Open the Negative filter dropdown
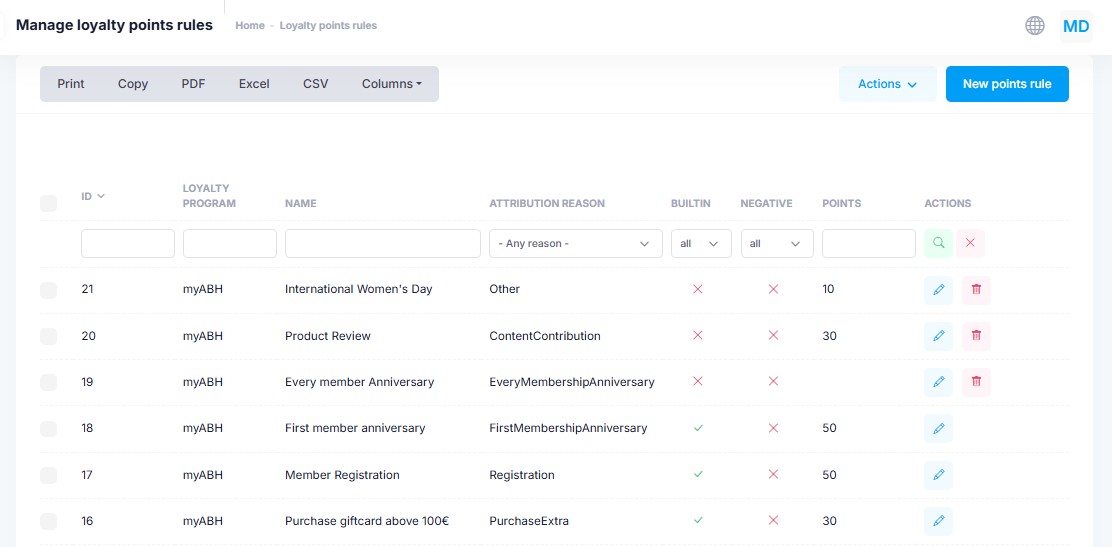 (x=777, y=243)
